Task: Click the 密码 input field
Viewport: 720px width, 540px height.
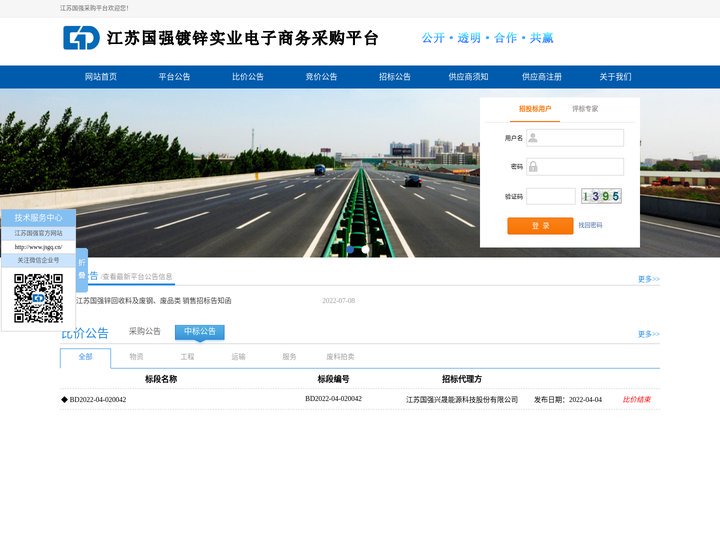Action: 575,167
